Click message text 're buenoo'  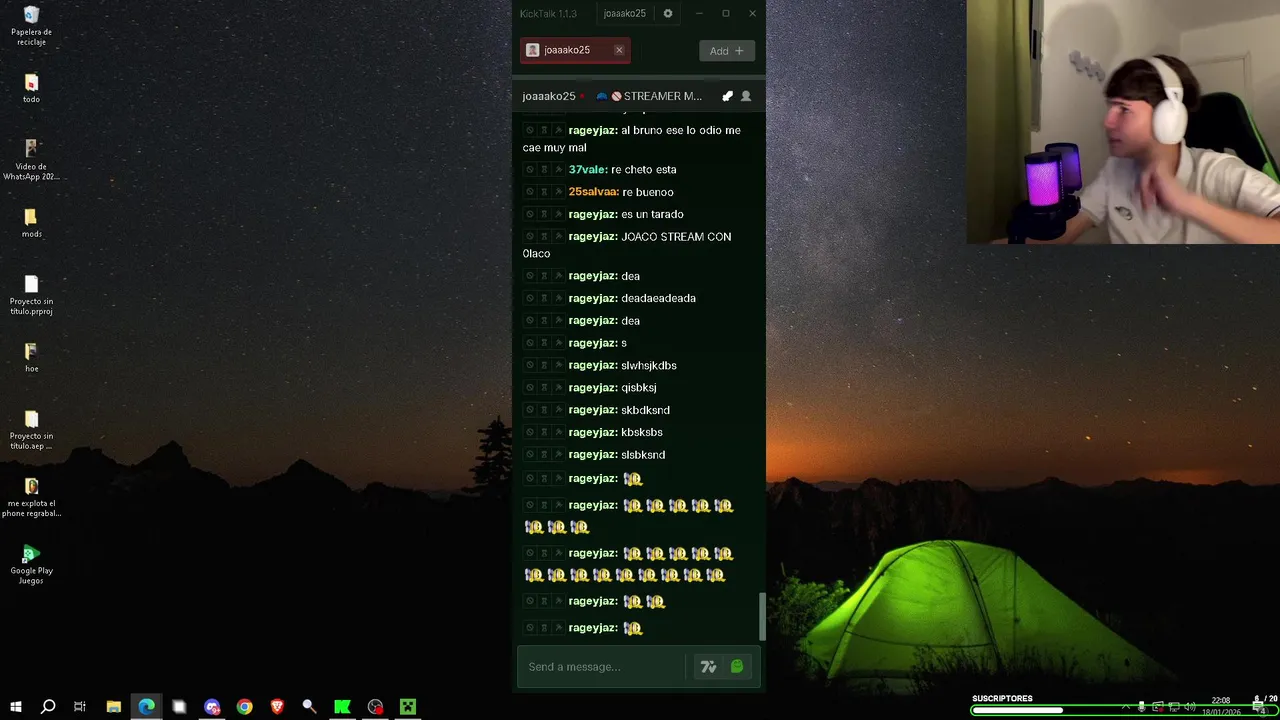click(648, 192)
